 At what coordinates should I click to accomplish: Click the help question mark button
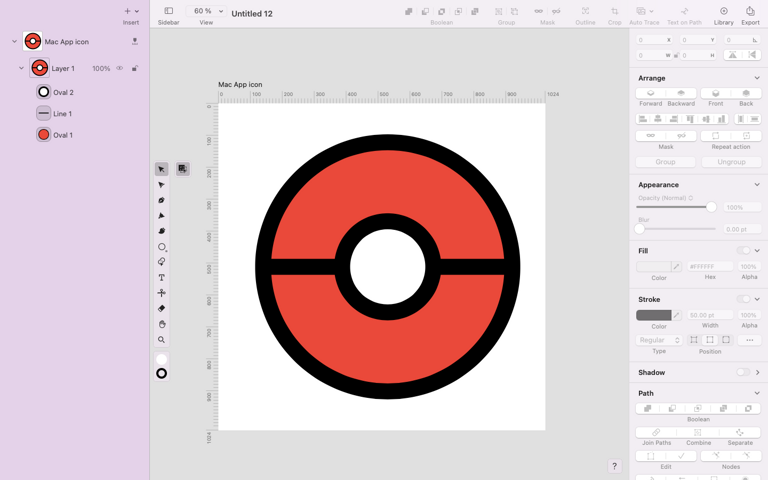click(614, 466)
